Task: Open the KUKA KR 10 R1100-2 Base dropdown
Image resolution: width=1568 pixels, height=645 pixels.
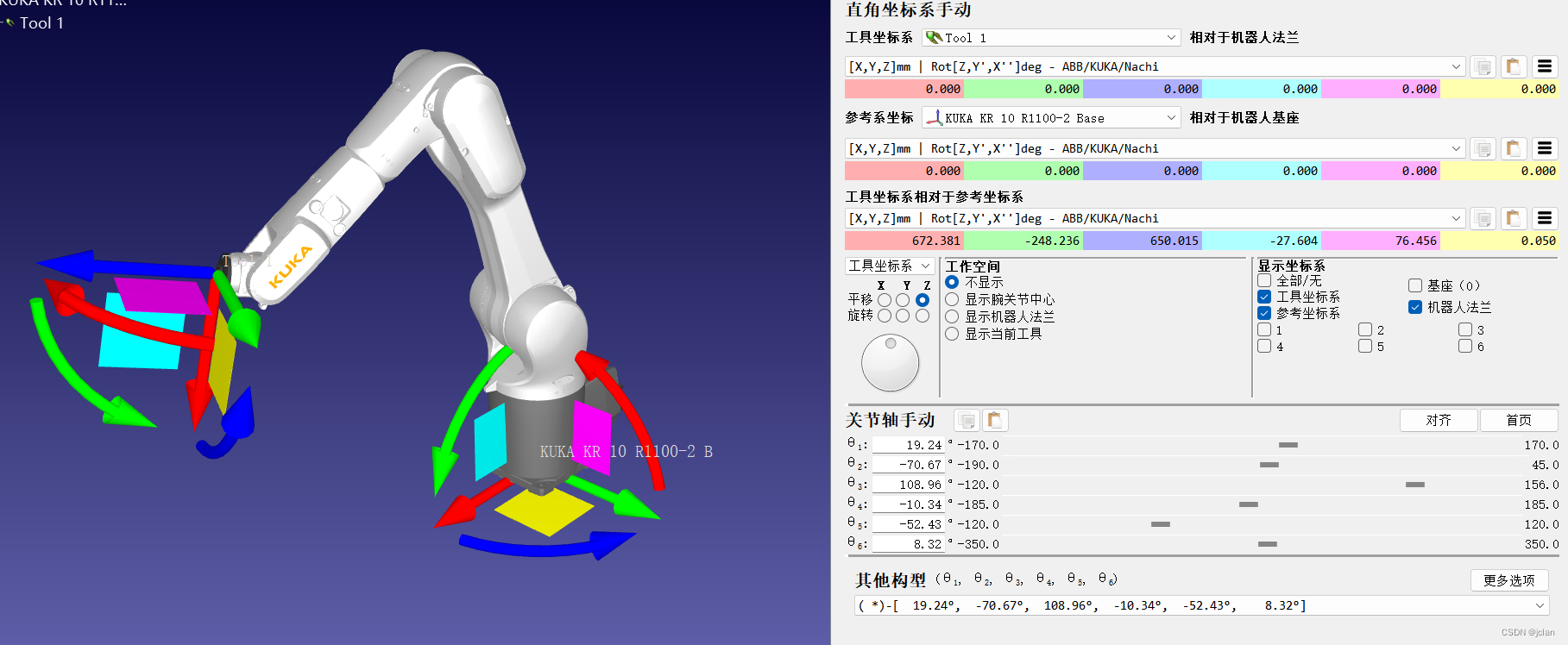Action: tap(1051, 117)
